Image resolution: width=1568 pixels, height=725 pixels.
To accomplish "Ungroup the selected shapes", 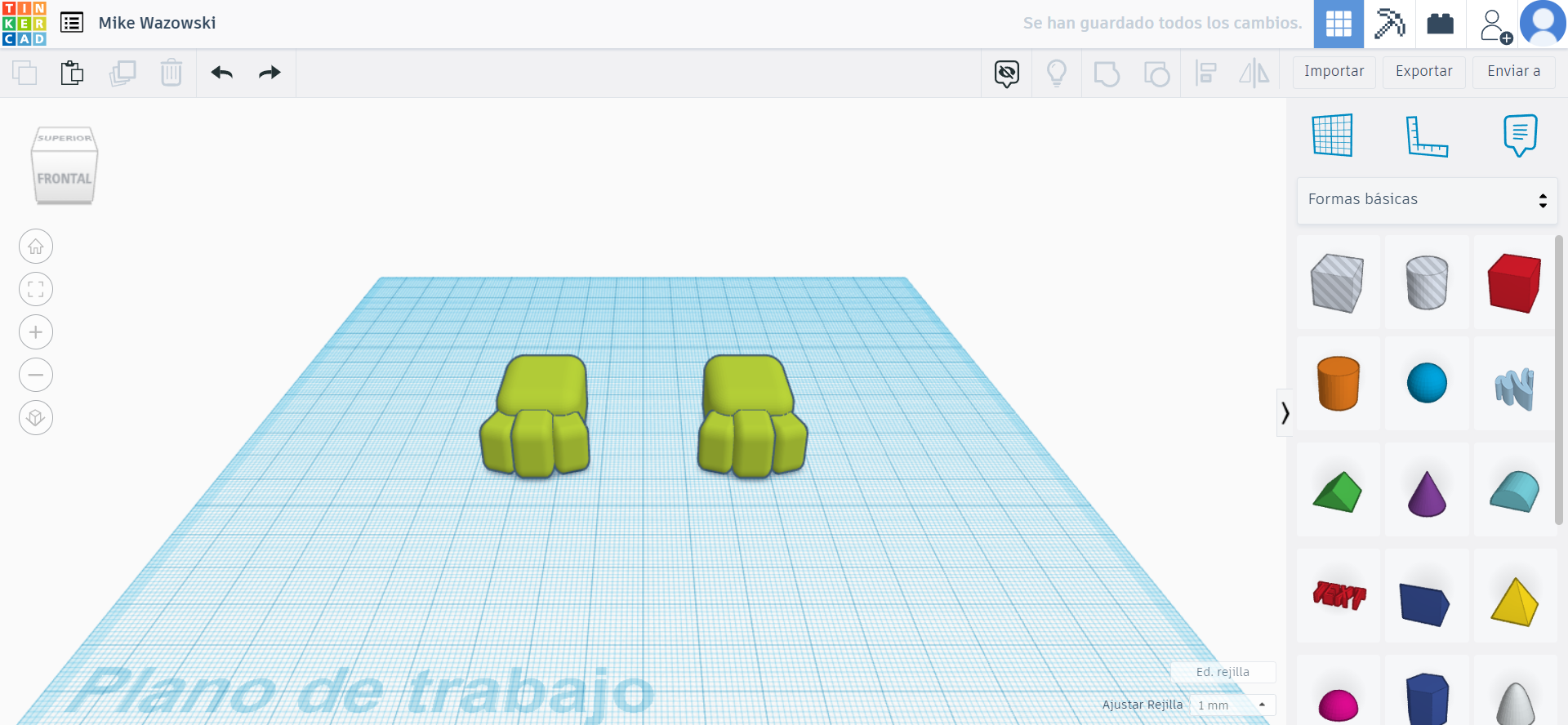I will (x=1156, y=73).
